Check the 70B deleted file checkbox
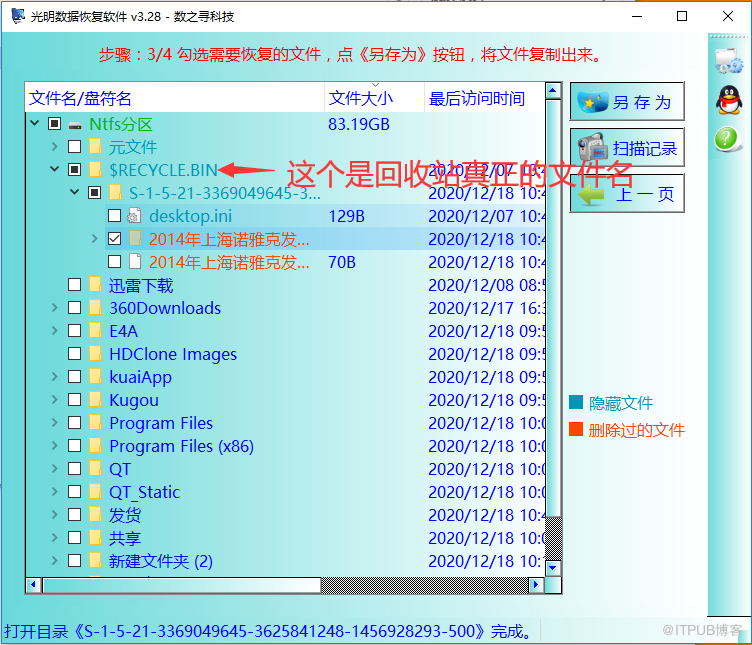 pyautogui.click(x=114, y=262)
